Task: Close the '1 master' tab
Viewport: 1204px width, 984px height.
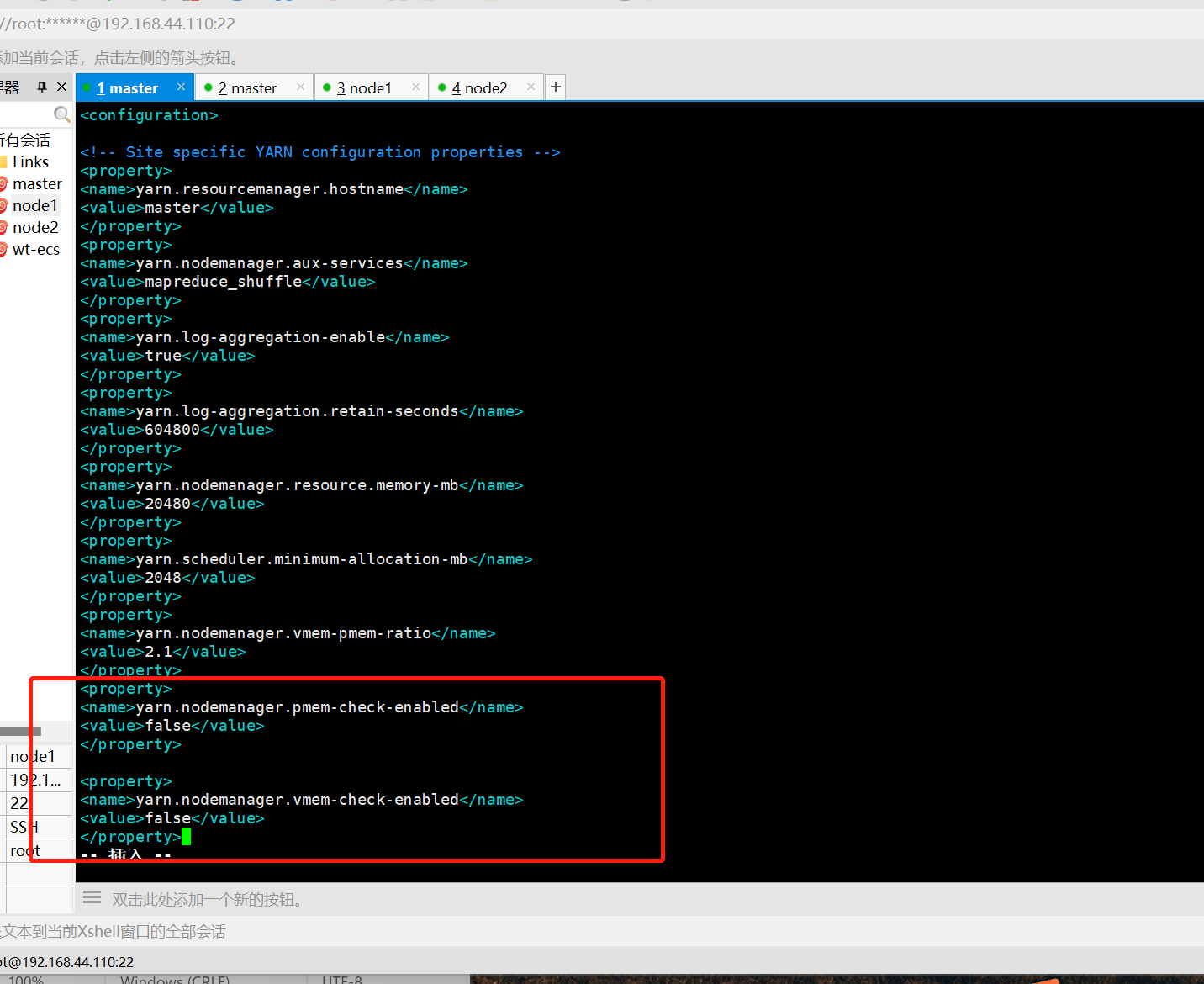Action: pos(181,87)
